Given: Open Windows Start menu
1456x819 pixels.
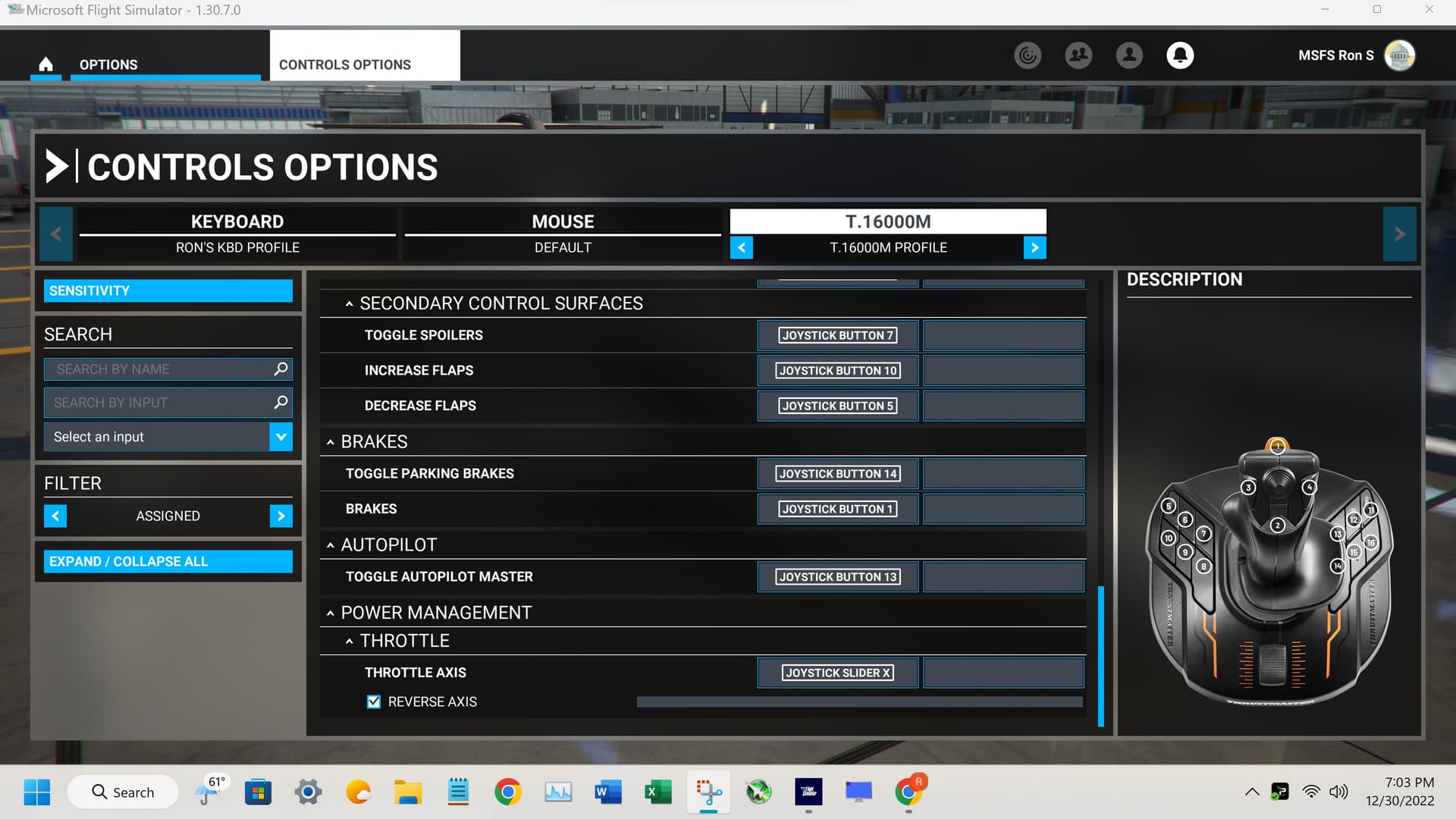Looking at the screenshot, I should [36, 792].
